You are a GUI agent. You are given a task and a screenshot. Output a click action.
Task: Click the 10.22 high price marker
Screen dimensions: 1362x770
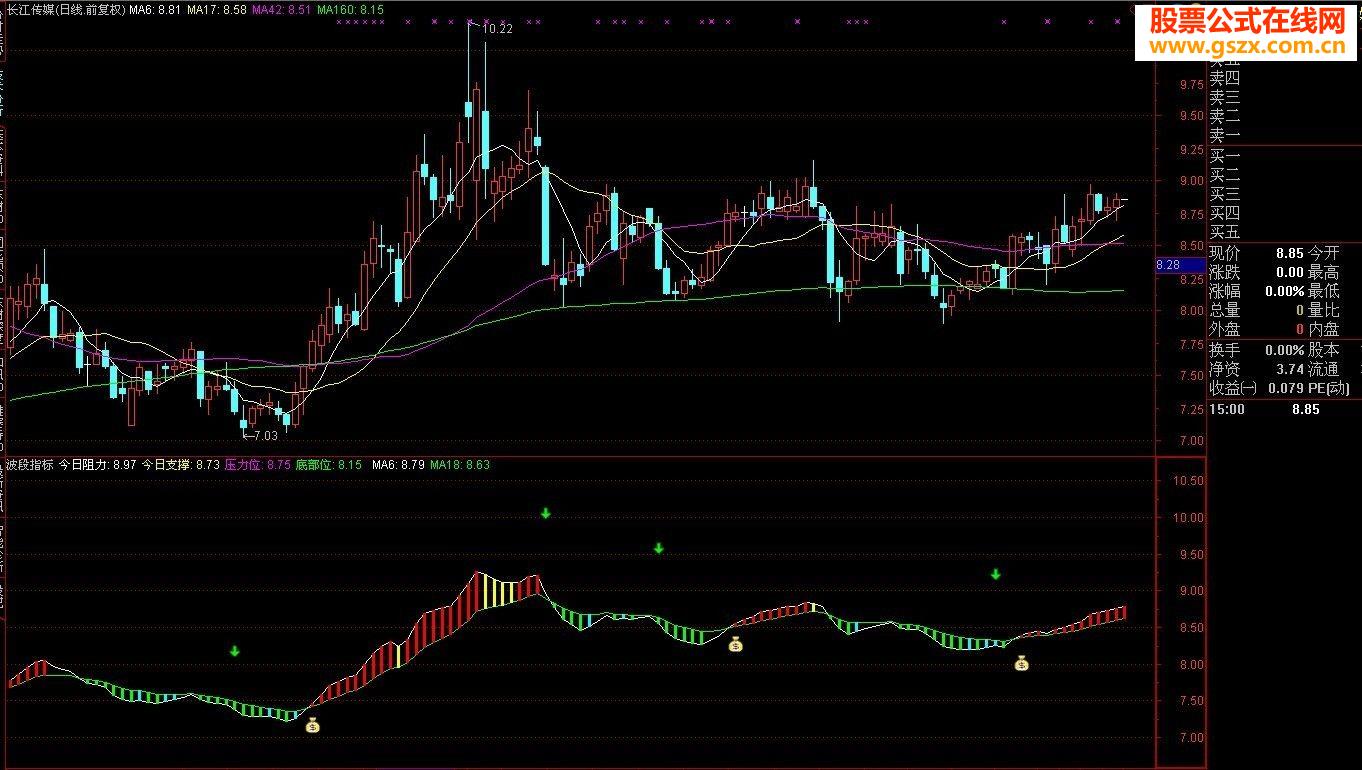[x=497, y=29]
